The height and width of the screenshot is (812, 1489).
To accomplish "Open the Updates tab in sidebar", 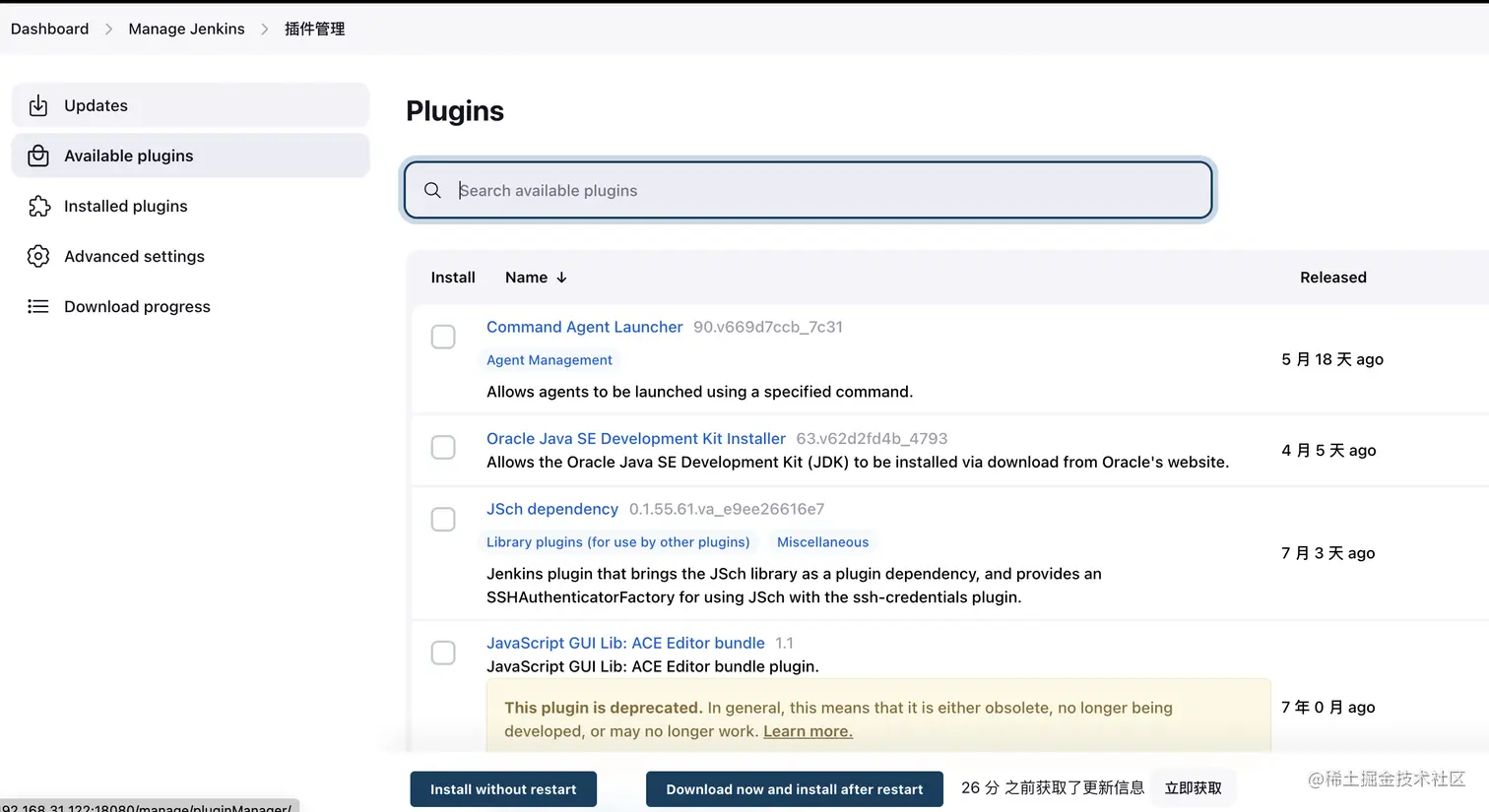I will point(190,105).
